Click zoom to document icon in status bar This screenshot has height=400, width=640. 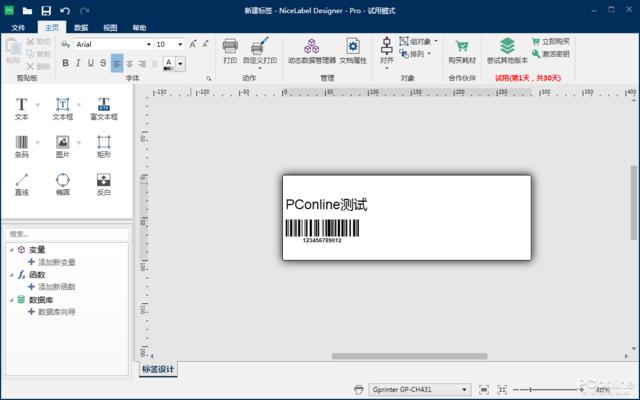coord(484,390)
